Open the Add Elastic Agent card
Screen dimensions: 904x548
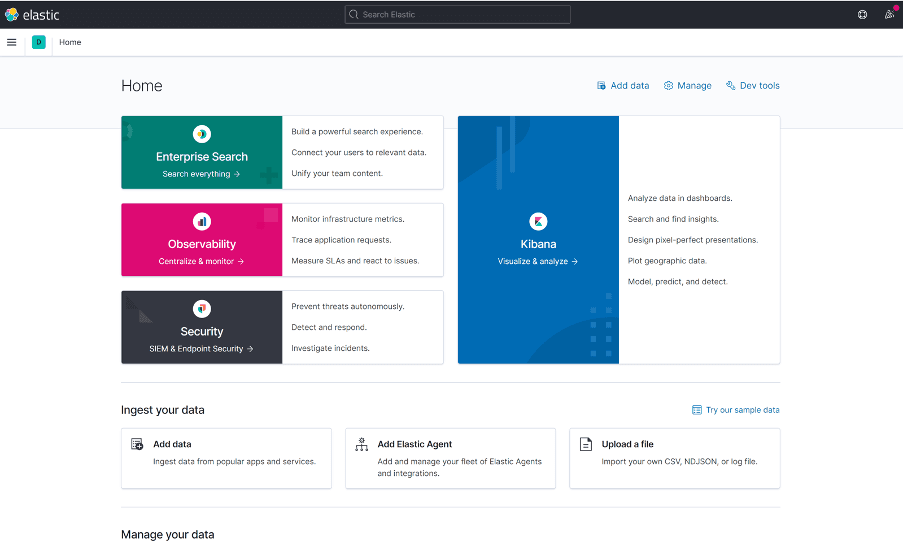tap(450, 458)
